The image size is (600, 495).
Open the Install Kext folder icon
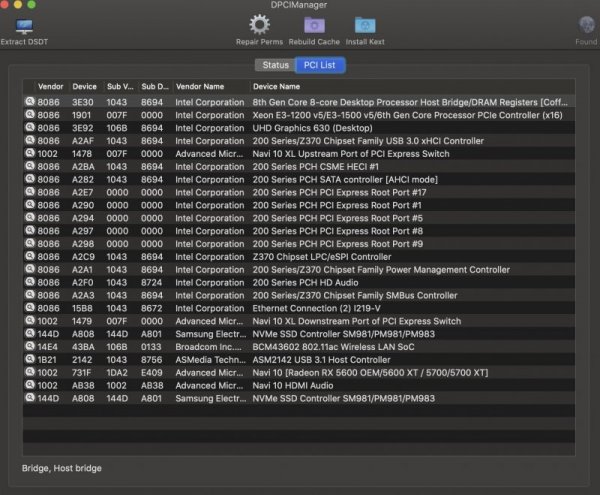(x=365, y=25)
